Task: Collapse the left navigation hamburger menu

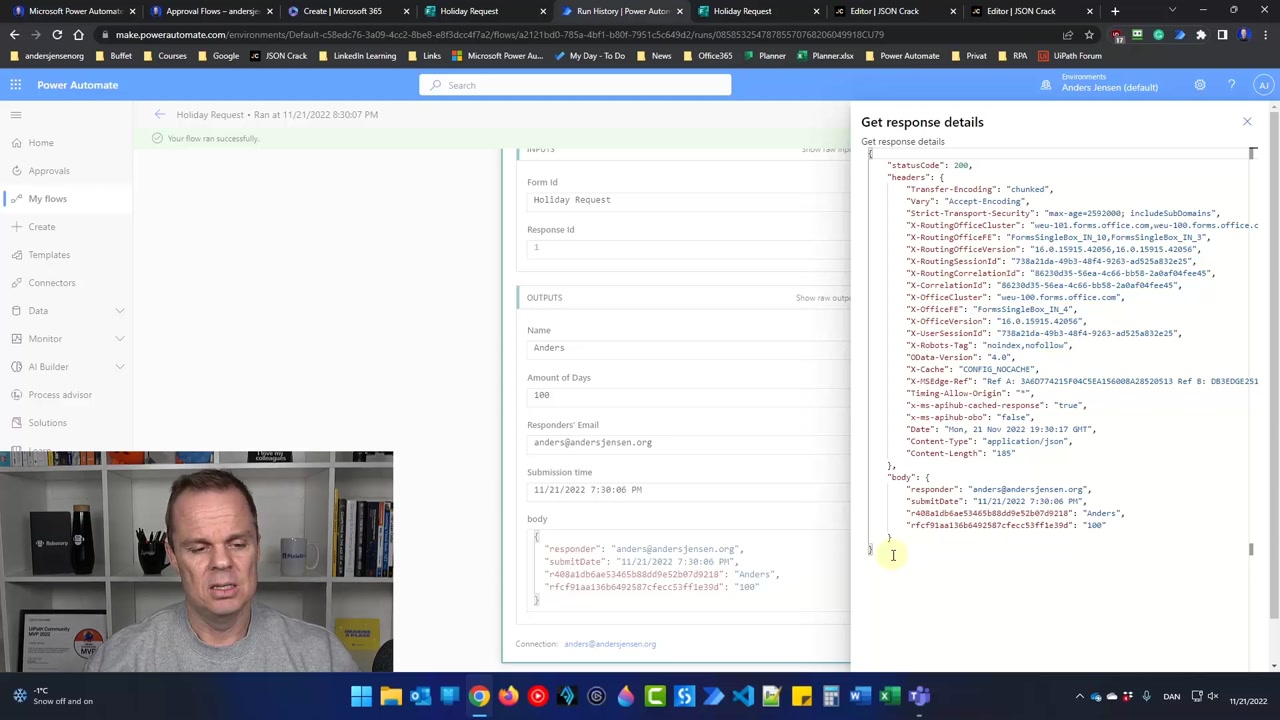Action: (16, 115)
